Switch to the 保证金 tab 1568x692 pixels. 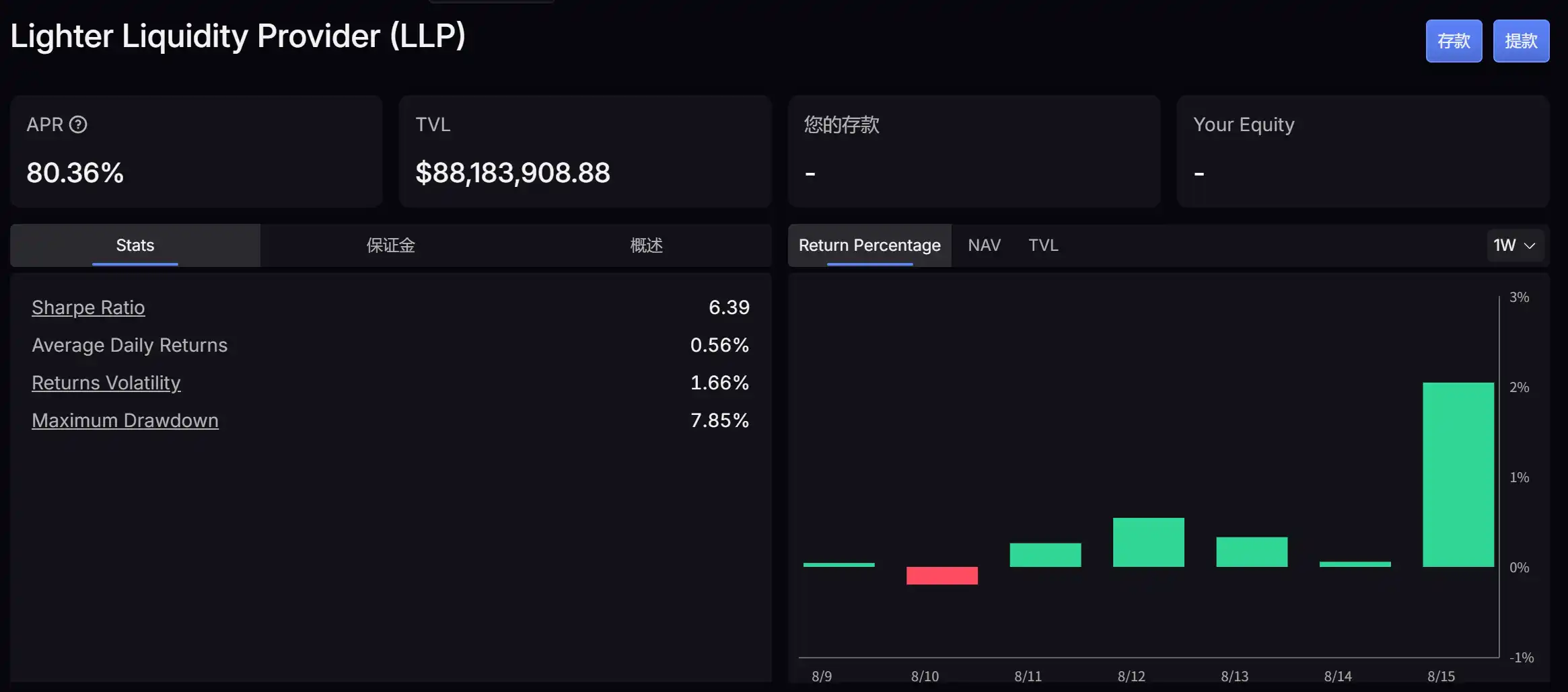(x=390, y=245)
